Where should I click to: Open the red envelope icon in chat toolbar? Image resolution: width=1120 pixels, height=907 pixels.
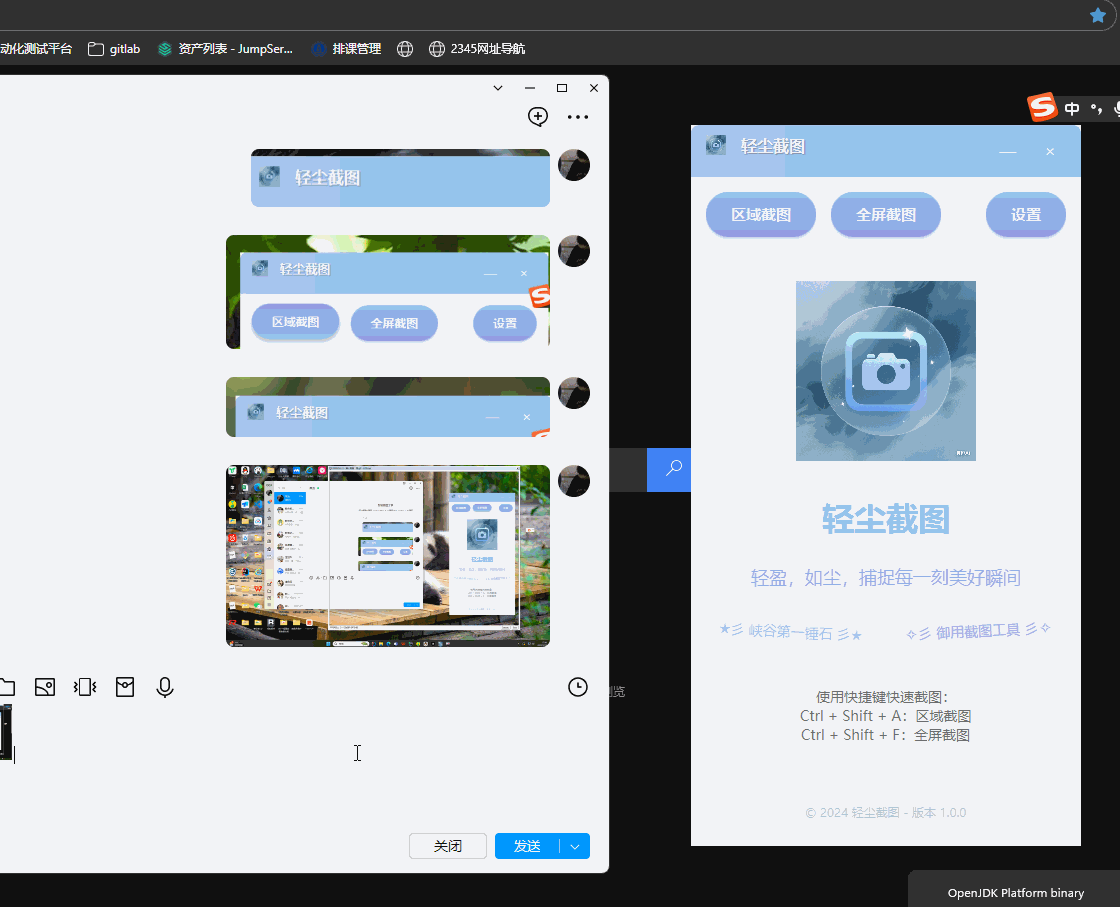125,687
